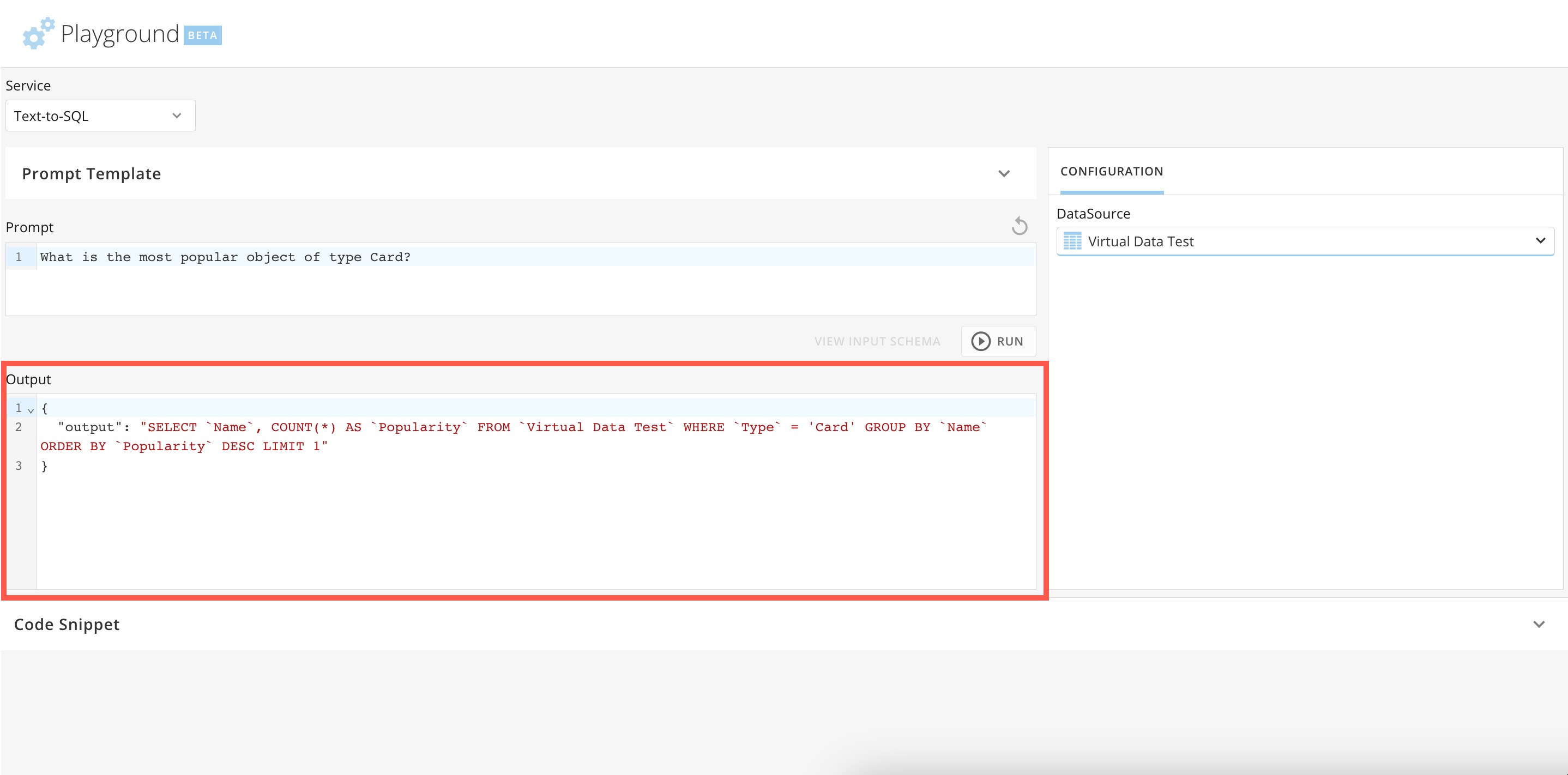Open VIEW INPUT SCHEMA

[x=877, y=341]
